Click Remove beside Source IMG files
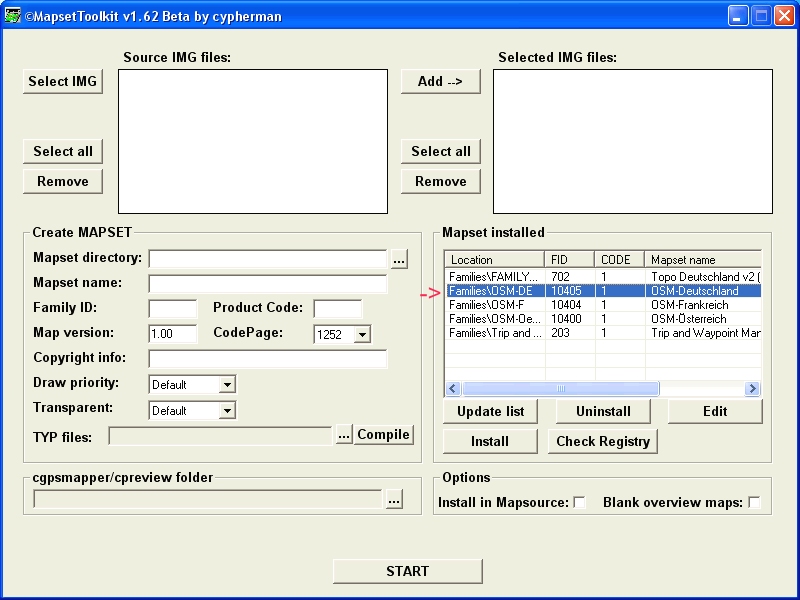The width and height of the screenshot is (800, 600). coord(63,182)
